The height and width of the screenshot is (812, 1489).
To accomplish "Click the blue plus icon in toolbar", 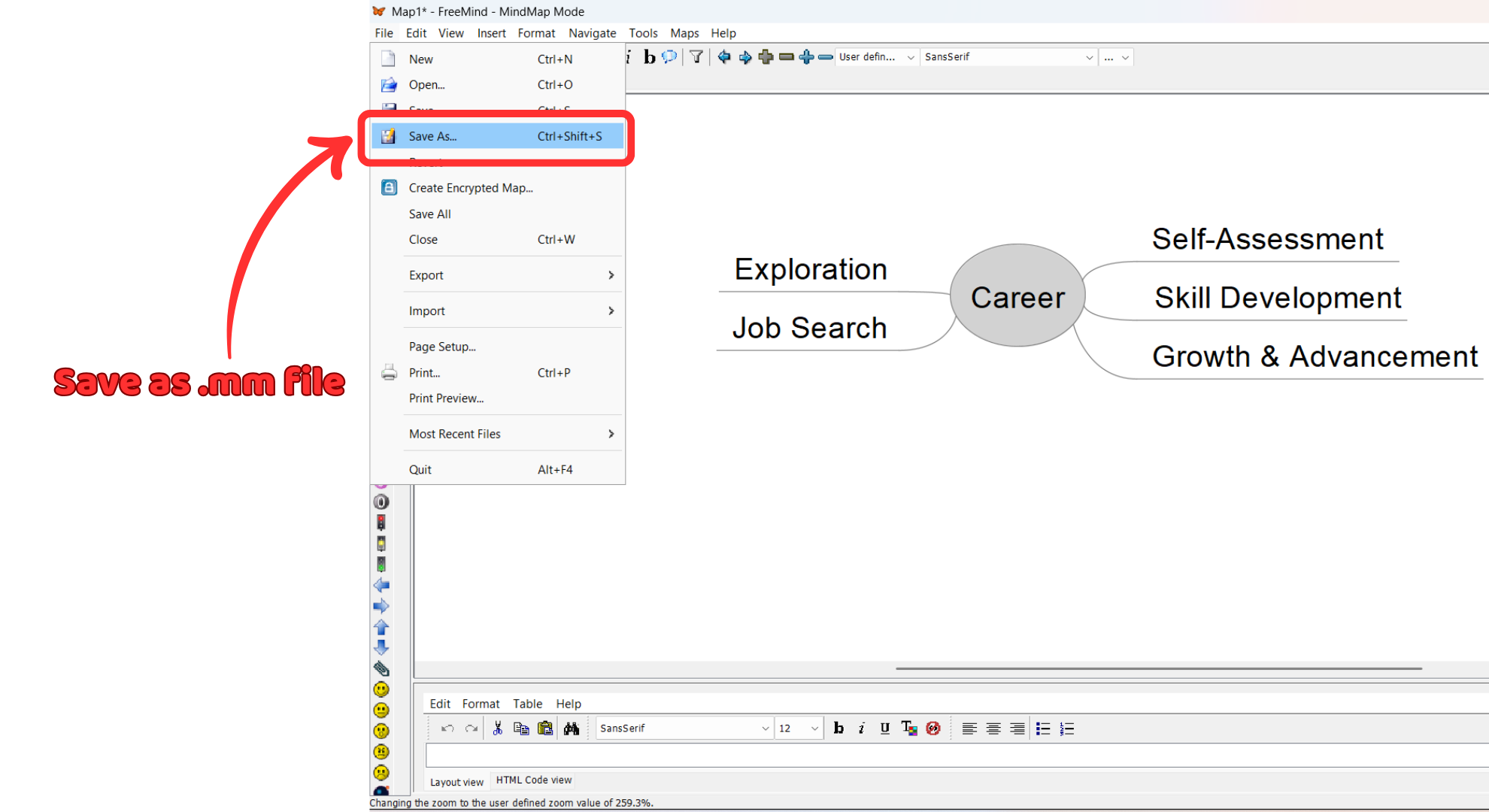I will [x=806, y=57].
